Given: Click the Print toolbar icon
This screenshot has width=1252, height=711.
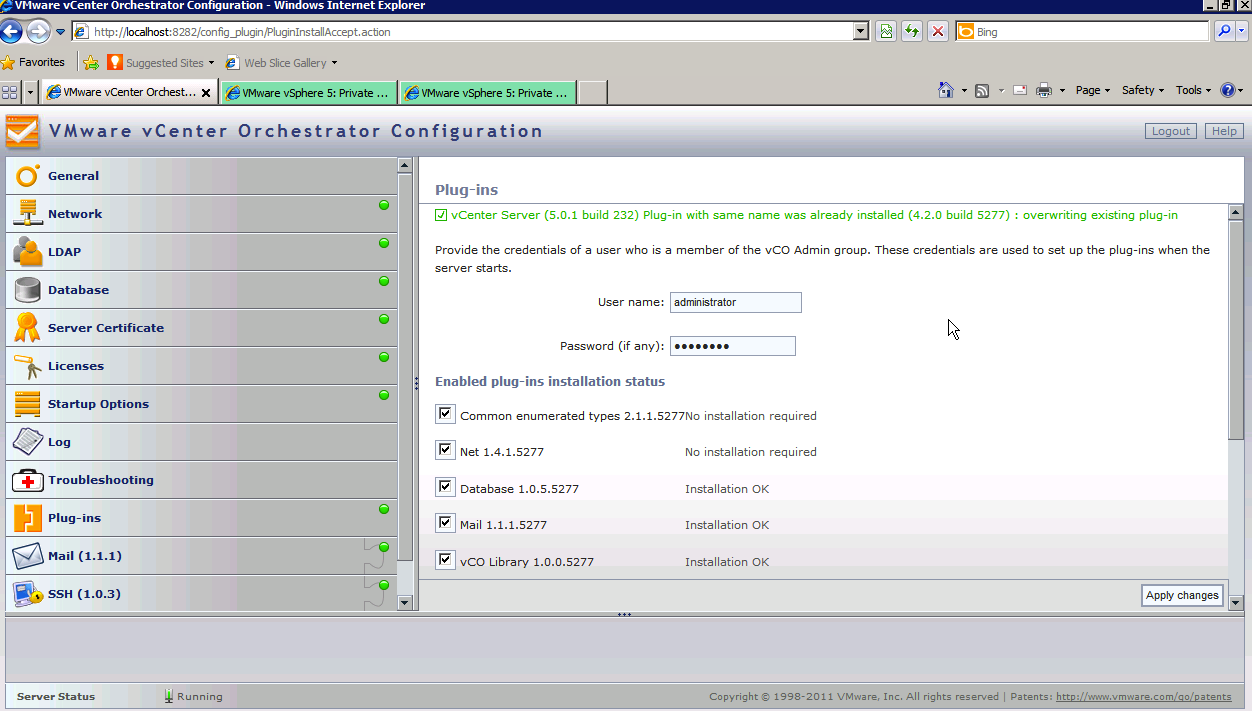Looking at the screenshot, I should pyautogui.click(x=1044, y=90).
